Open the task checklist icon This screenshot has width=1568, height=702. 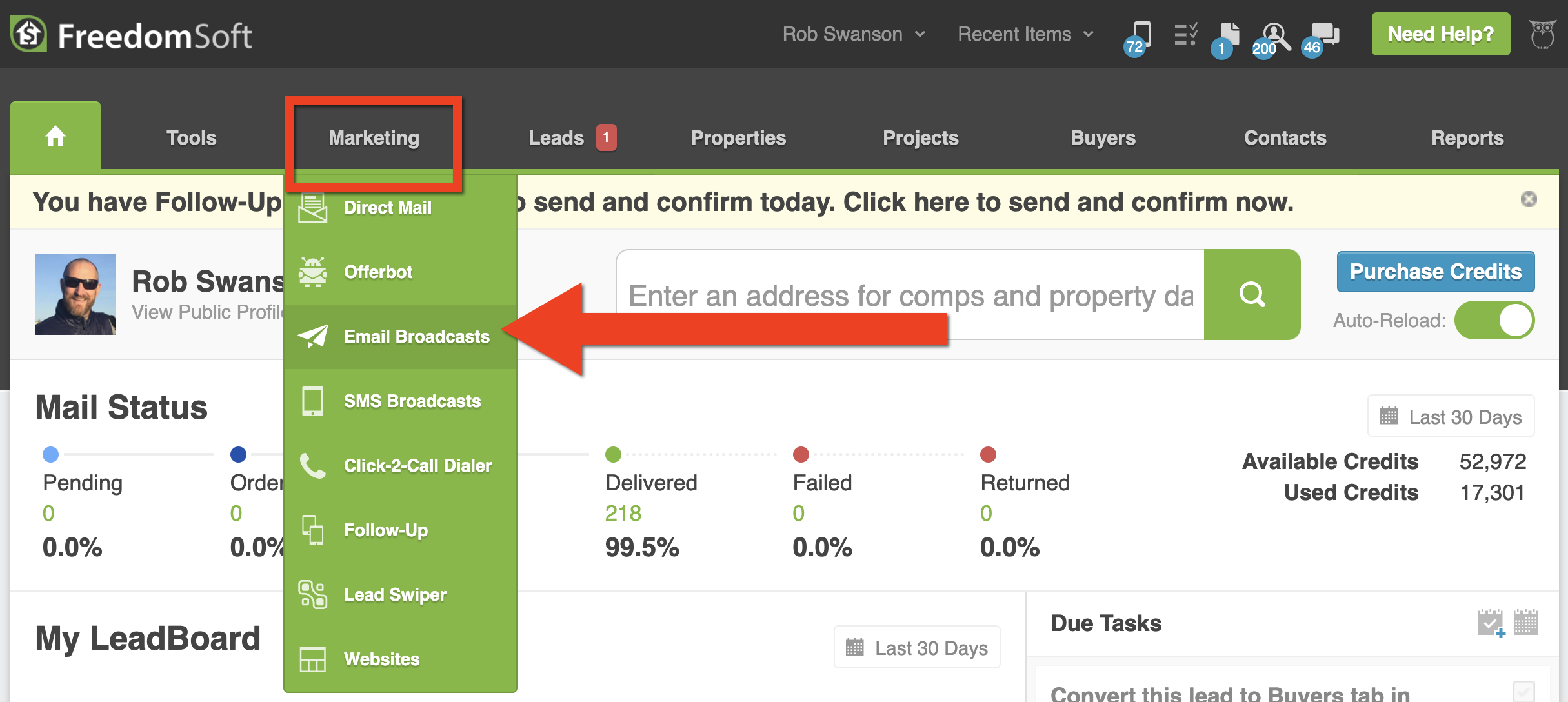point(1185,34)
